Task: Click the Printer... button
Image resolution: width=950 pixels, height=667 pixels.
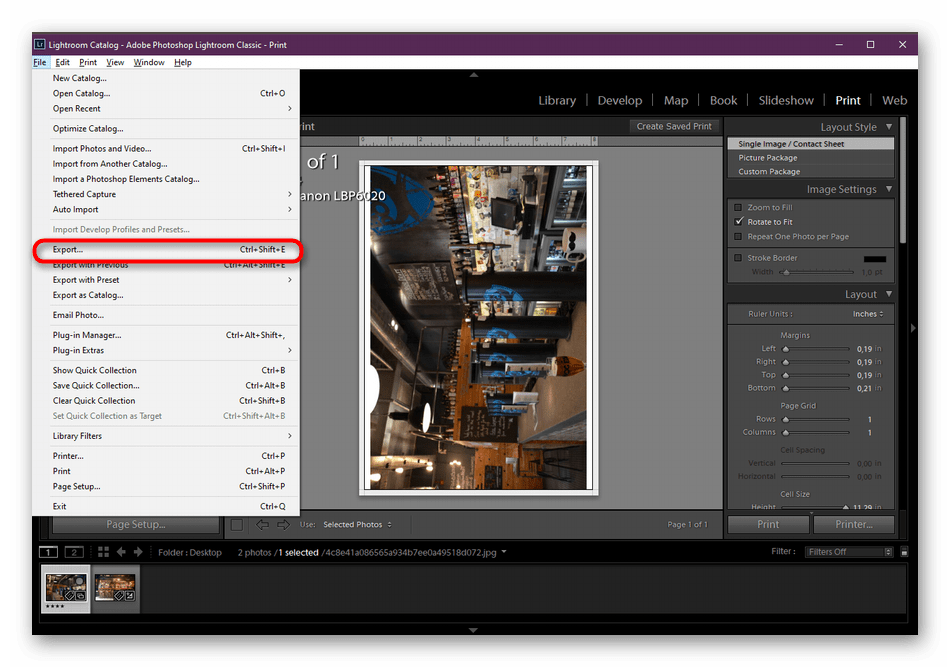Action: [854, 525]
